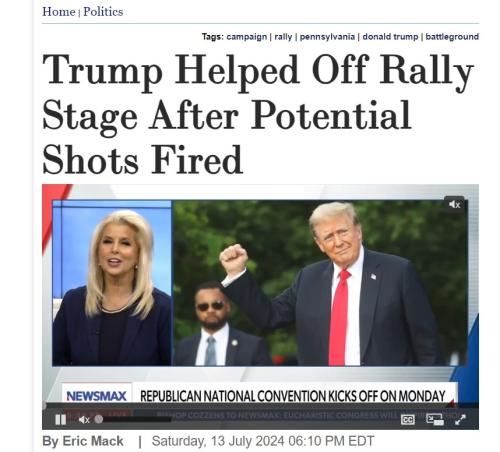500x452 pixels.
Task: Click the anchor's video frame
Action: pyautogui.click(x=112, y=283)
